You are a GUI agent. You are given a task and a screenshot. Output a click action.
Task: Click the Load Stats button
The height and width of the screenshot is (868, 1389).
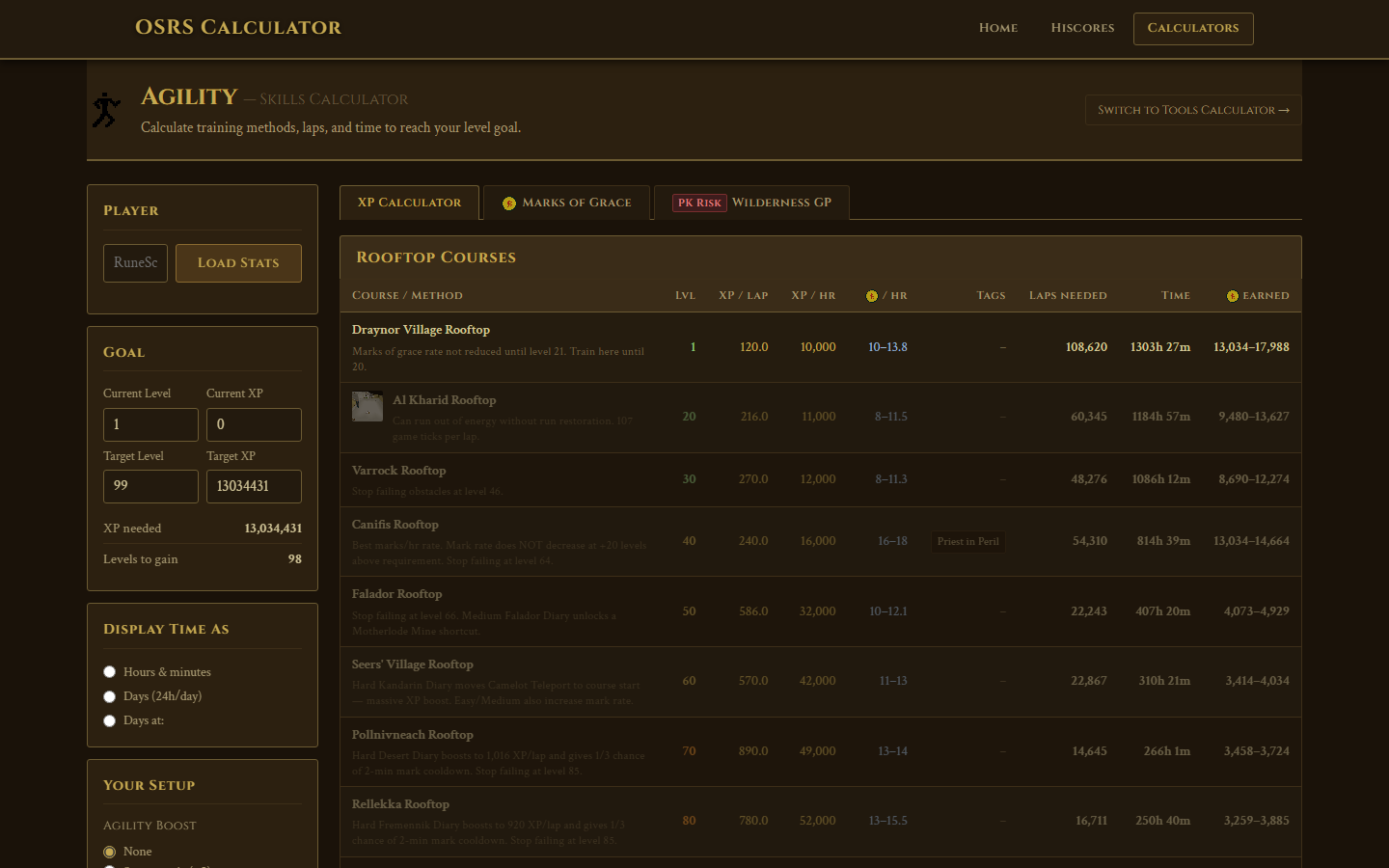pos(238,262)
